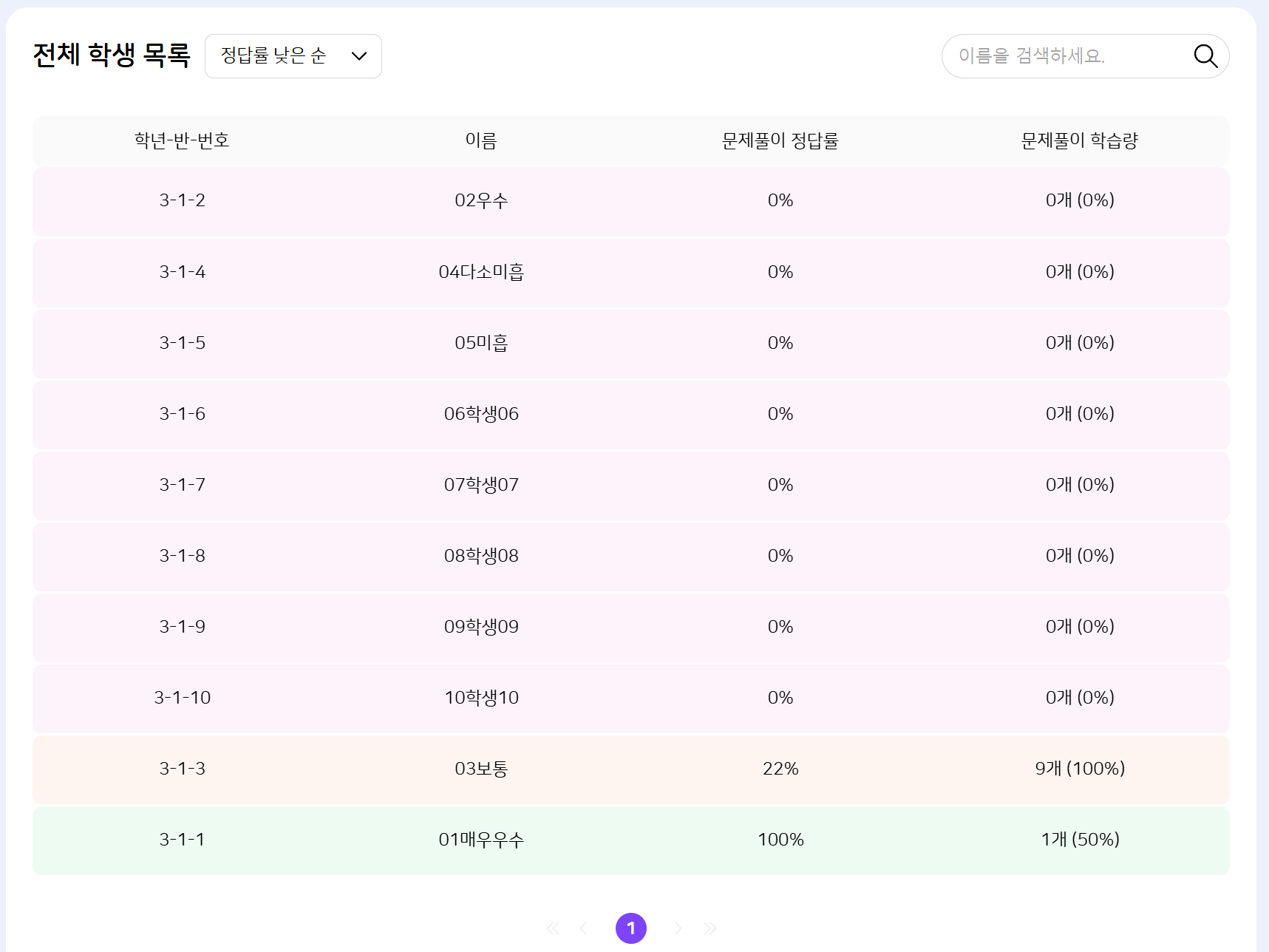Select page 1 in pagination

(631, 928)
